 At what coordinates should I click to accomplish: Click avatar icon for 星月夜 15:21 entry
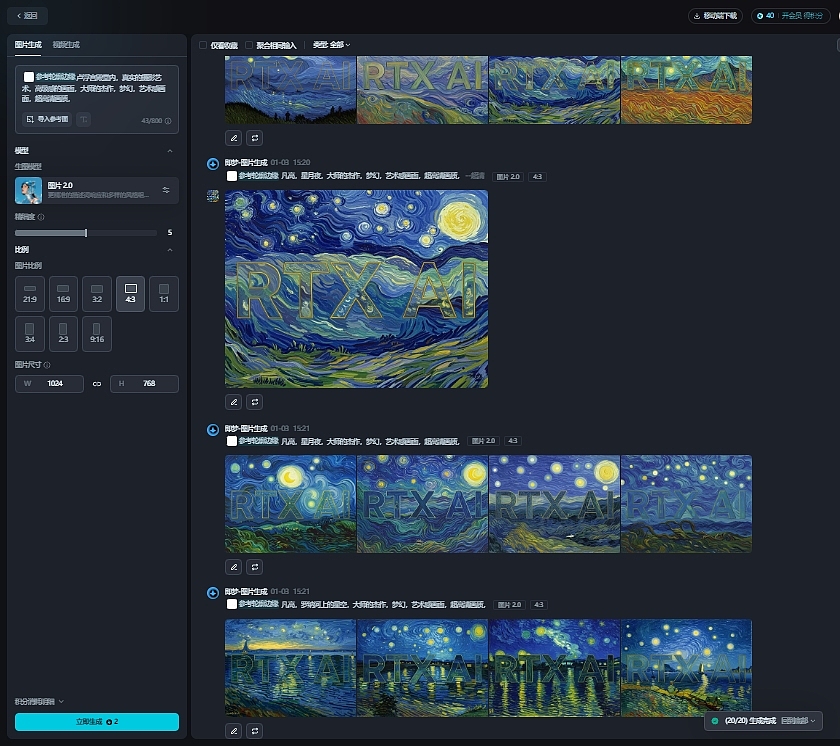213,429
